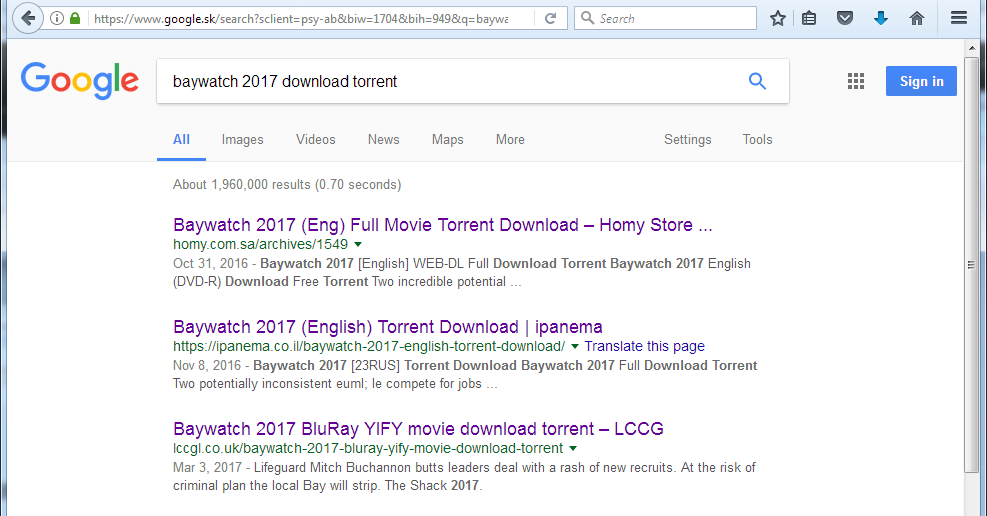Open the Firefox hamburger menu
Image resolution: width=987 pixels, height=516 pixels.
coord(959,18)
